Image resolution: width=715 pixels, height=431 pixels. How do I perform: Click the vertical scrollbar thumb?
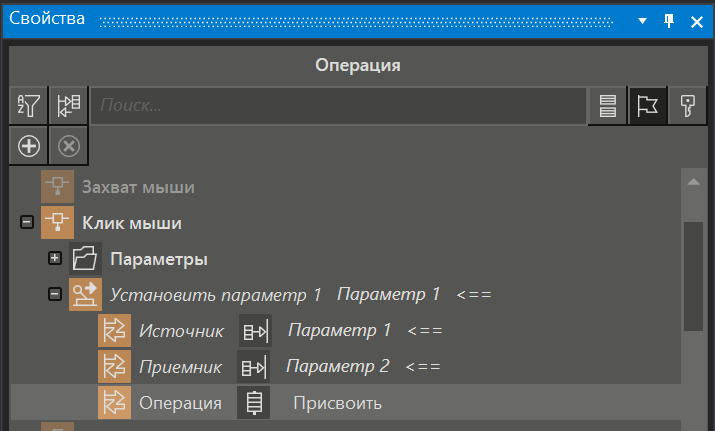692,275
